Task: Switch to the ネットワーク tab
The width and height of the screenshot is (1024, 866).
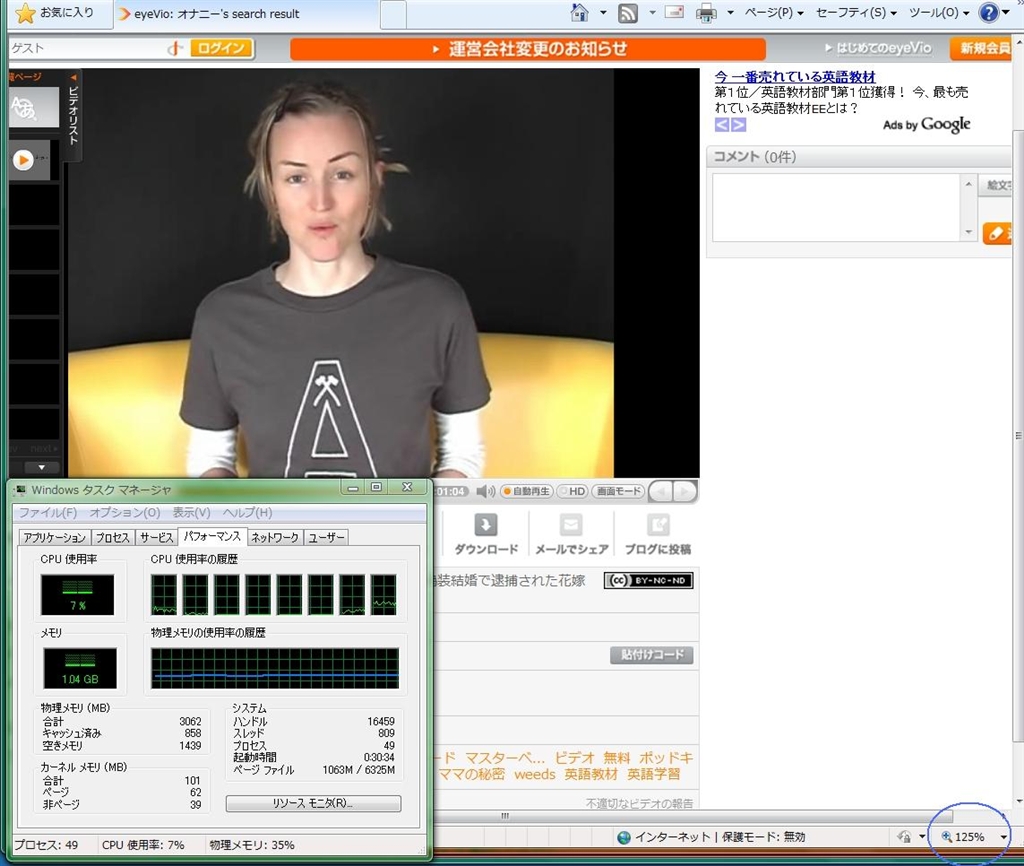Action: pyautogui.click(x=275, y=537)
